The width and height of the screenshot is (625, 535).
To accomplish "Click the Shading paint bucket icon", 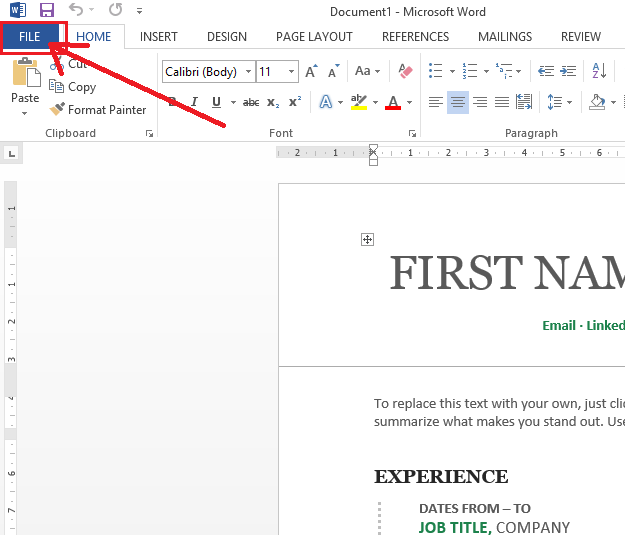I will pos(597,102).
